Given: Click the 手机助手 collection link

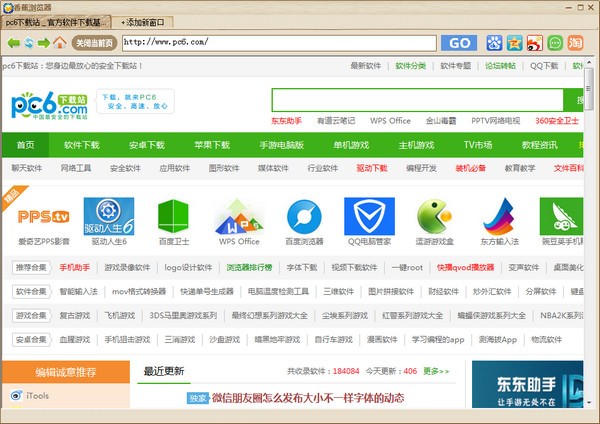Looking at the screenshot, I should click(75, 267).
